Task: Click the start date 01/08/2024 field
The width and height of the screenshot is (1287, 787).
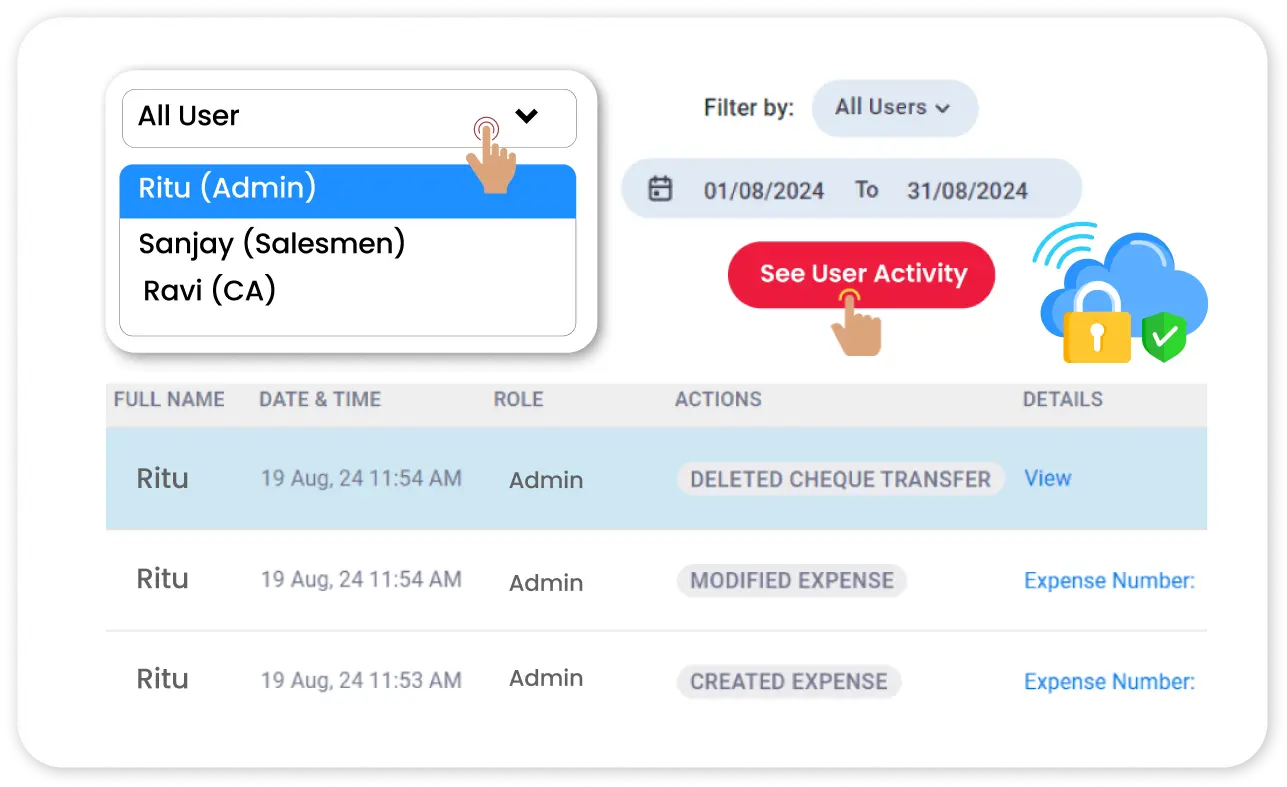Action: (764, 190)
